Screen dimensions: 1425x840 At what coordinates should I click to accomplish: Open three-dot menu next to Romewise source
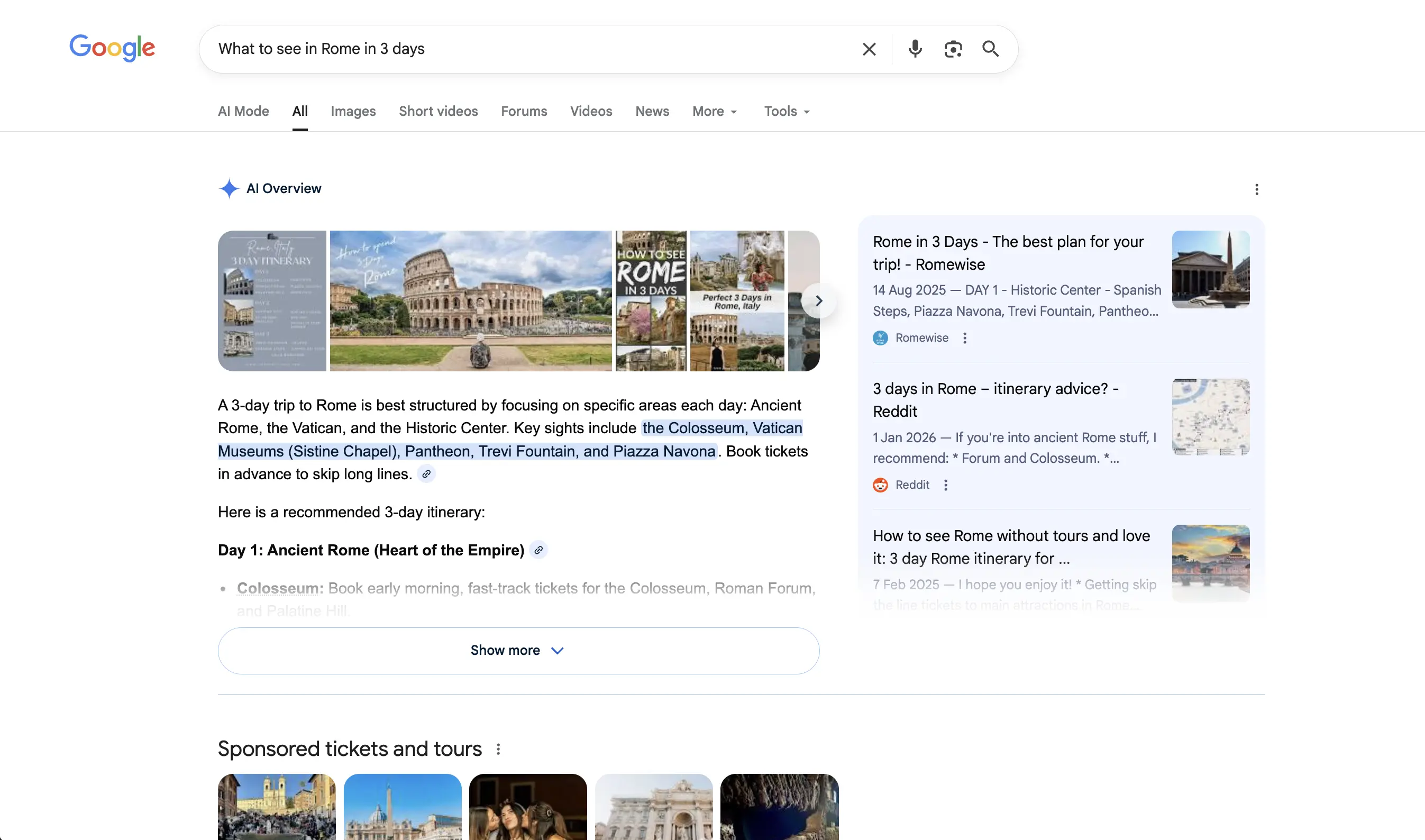point(964,338)
